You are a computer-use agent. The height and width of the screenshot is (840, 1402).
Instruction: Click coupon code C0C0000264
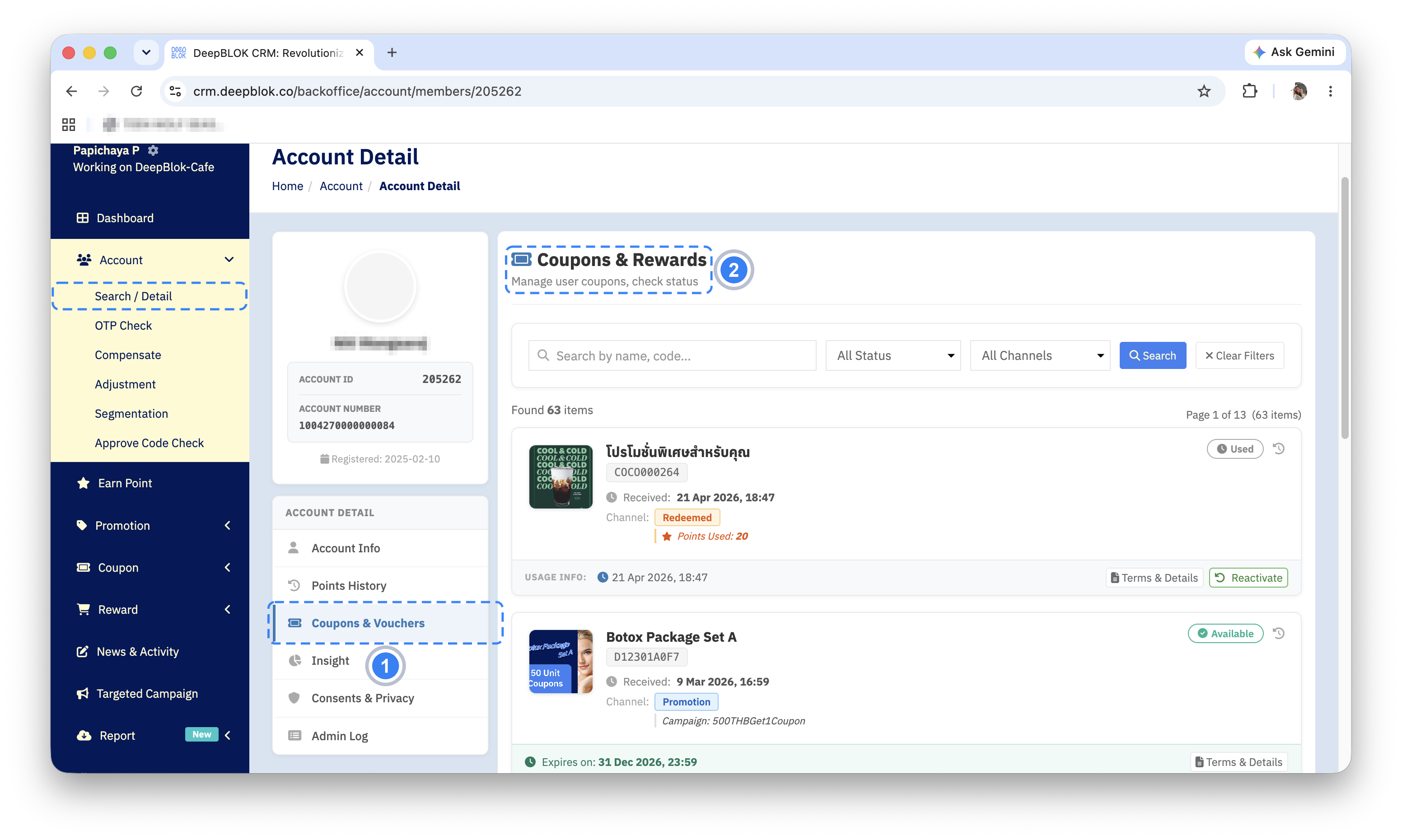(646, 472)
